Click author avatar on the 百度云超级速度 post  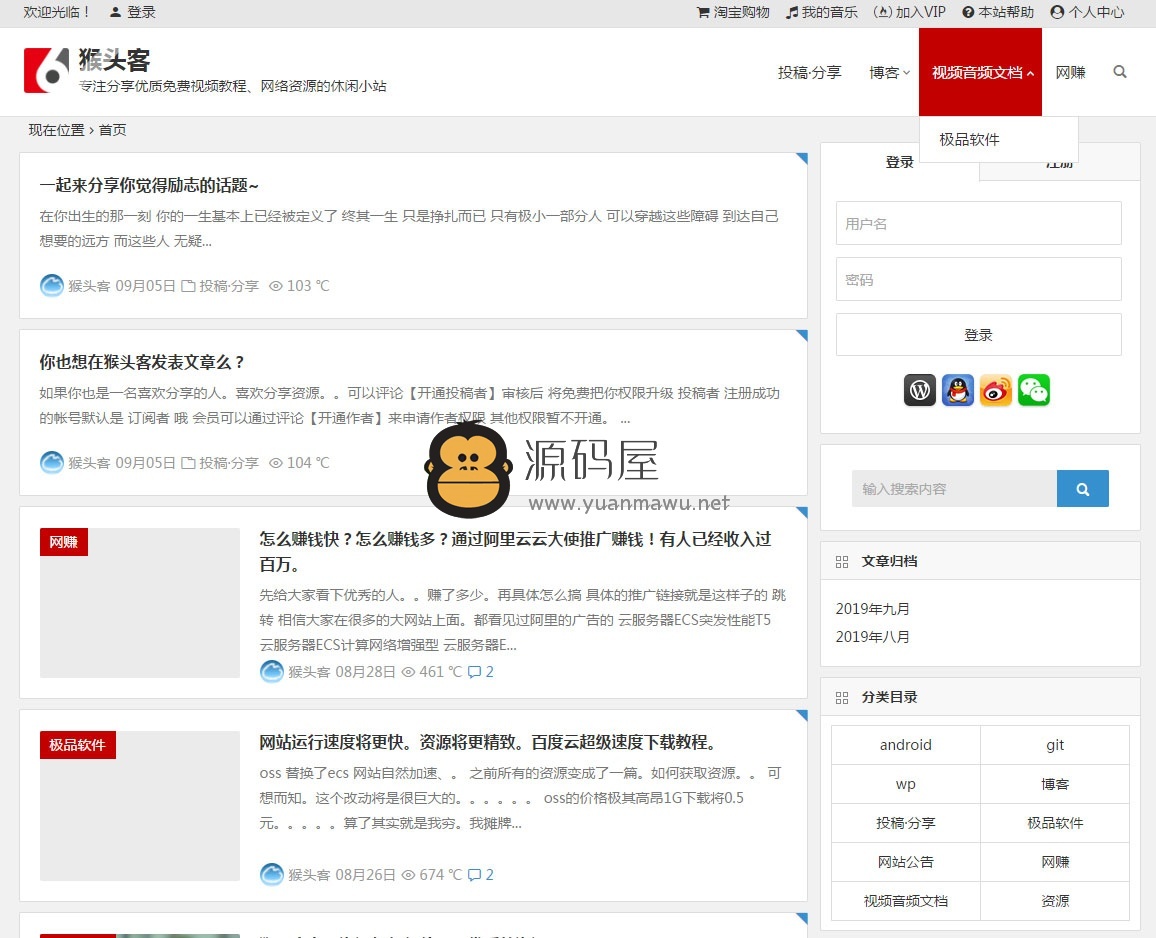272,875
